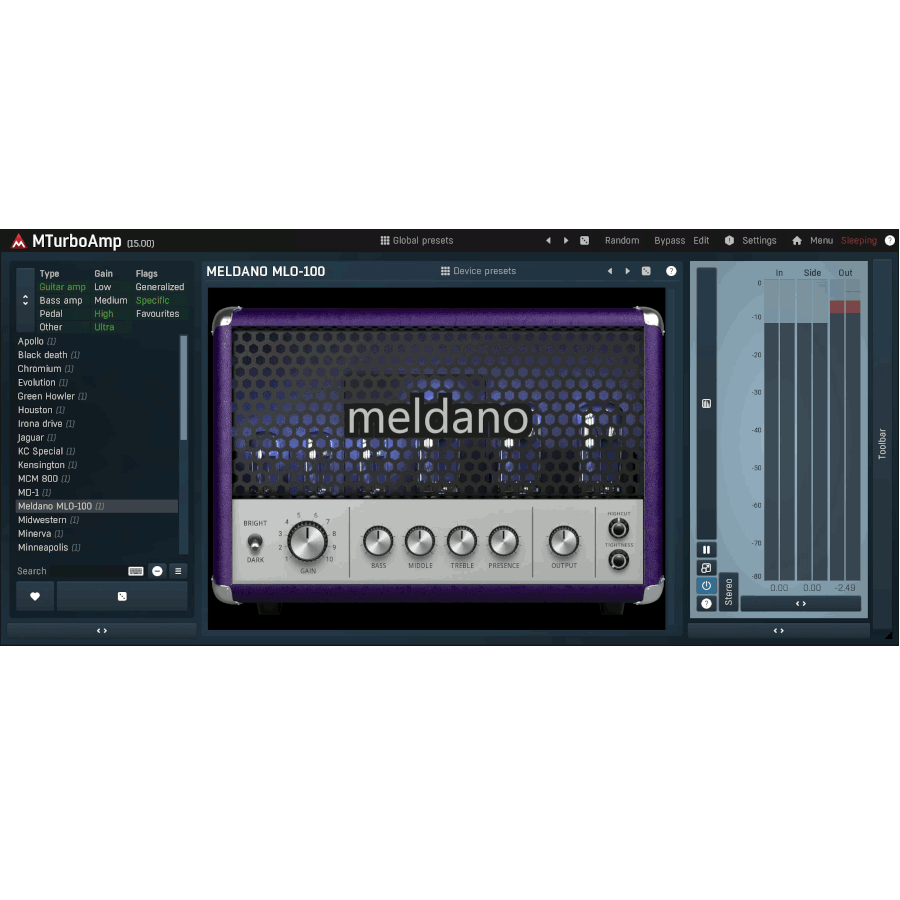The width and height of the screenshot is (900, 900).
Task: Open the Menu button
Action: (x=821, y=240)
